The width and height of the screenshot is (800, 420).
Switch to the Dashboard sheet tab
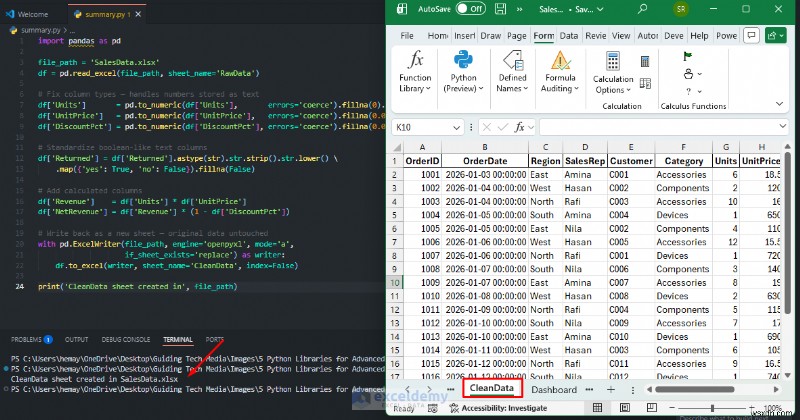pos(554,390)
